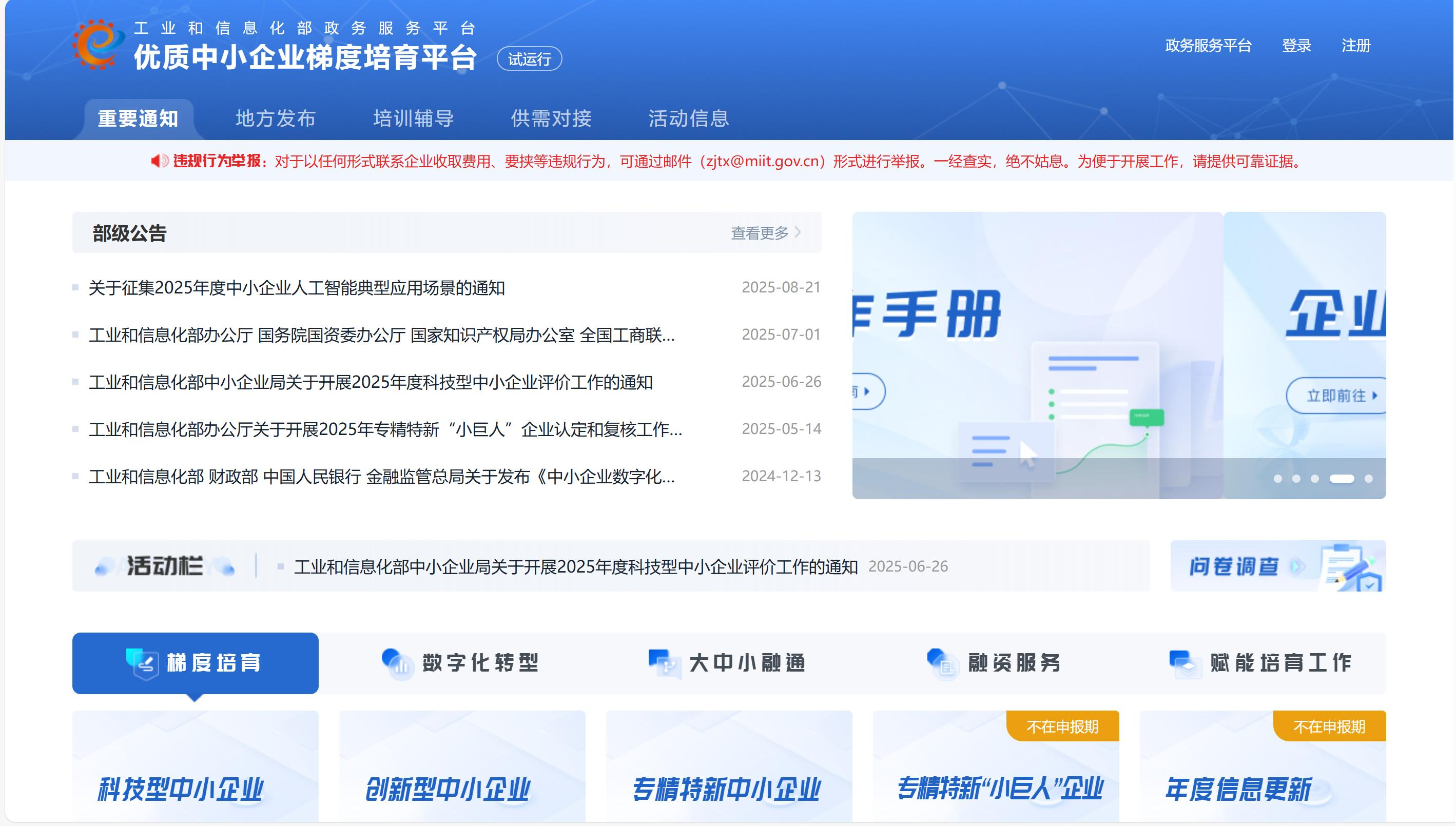Switch to the 地方发布 tab
The width and height of the screenshot is (1456, 826).
pyautogui.click(x=275, y=119)
